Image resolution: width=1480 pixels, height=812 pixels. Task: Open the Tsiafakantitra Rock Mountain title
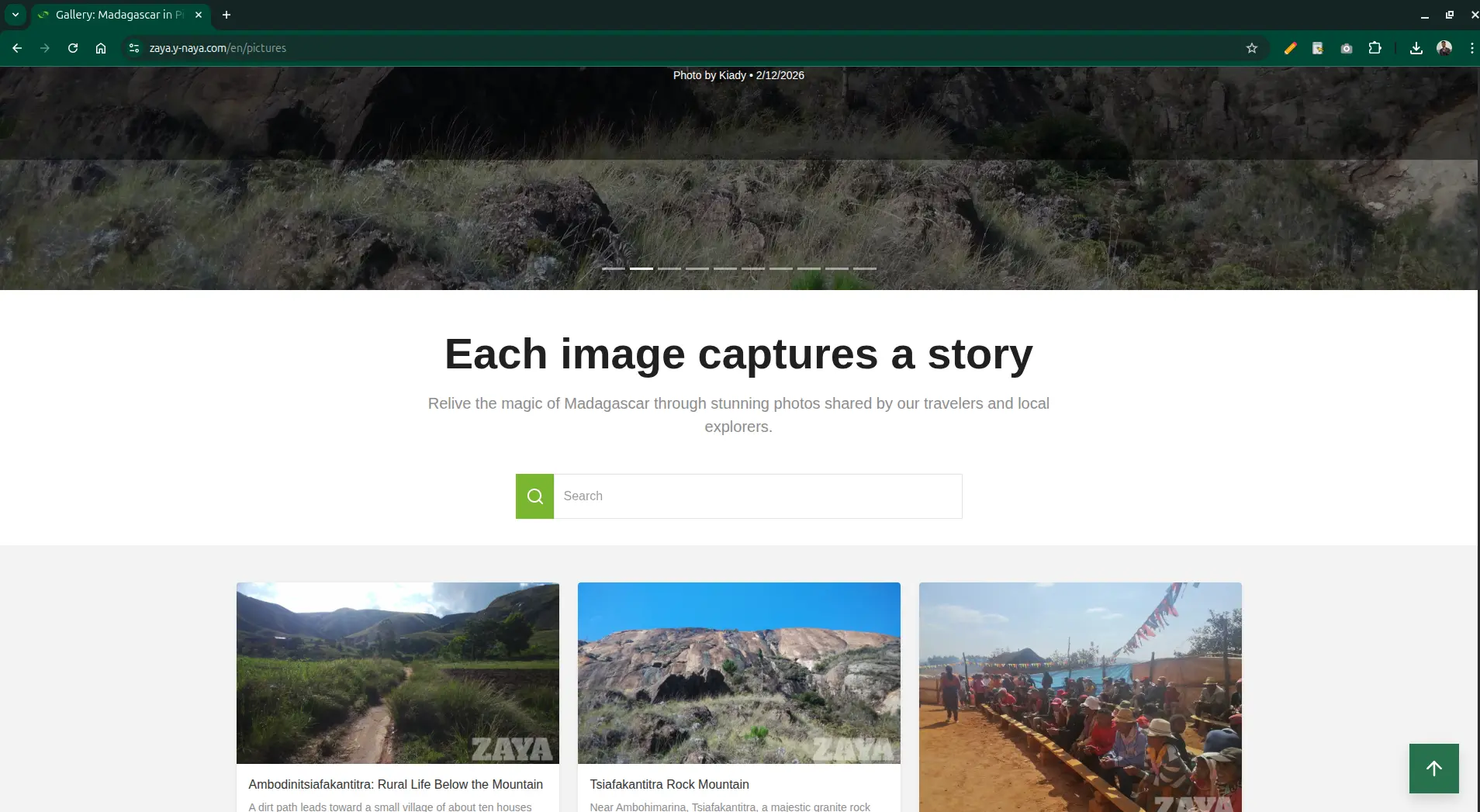tap(669, 784)
